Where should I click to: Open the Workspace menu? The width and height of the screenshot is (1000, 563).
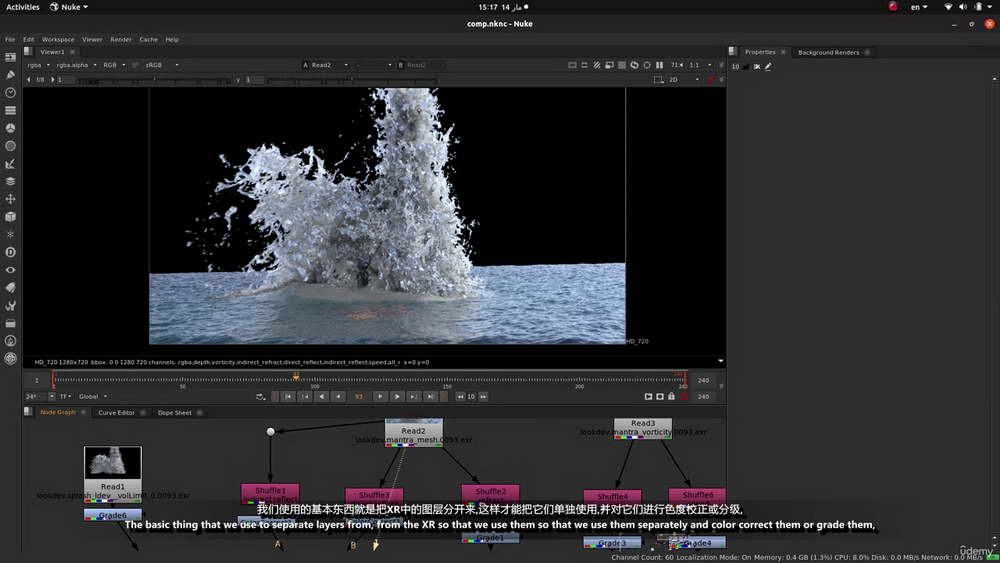pos(58,40)
